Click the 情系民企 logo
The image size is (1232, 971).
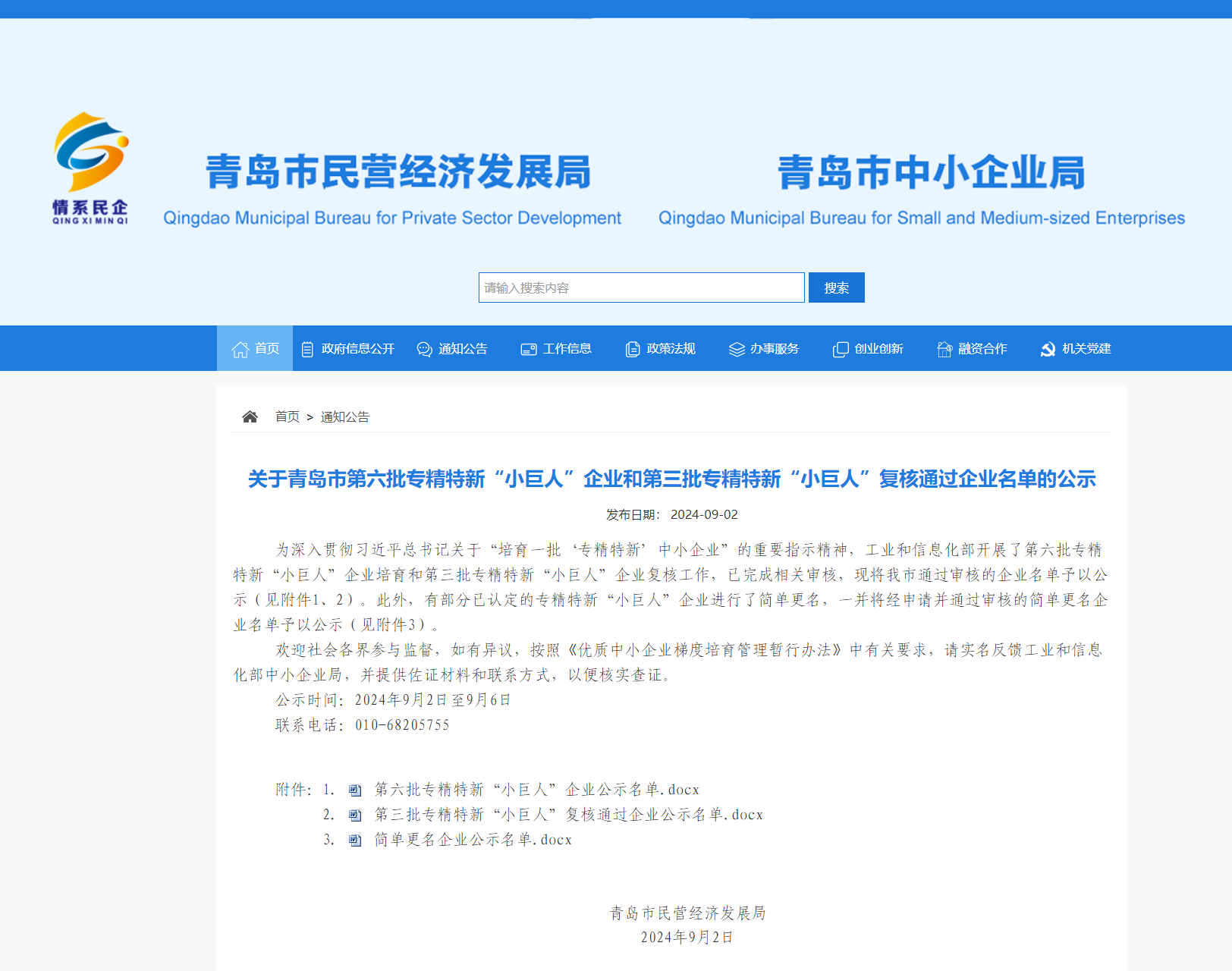90,168
